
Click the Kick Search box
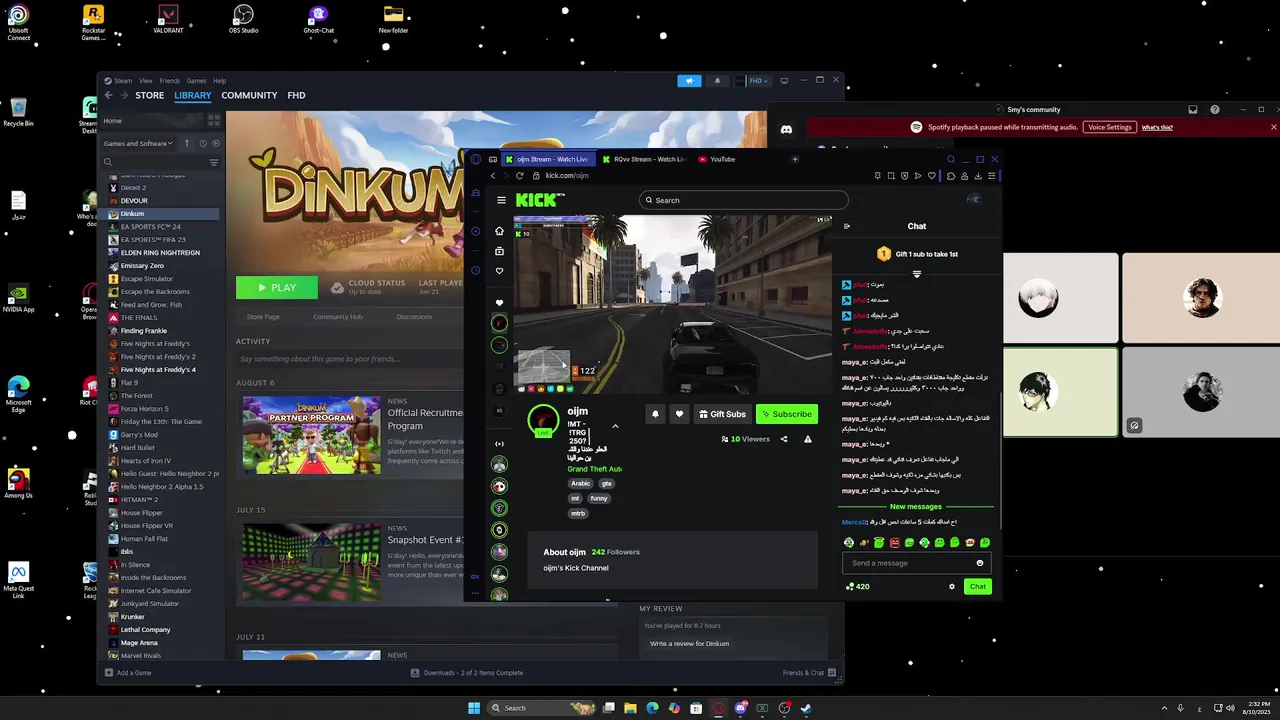pos(744,200)
